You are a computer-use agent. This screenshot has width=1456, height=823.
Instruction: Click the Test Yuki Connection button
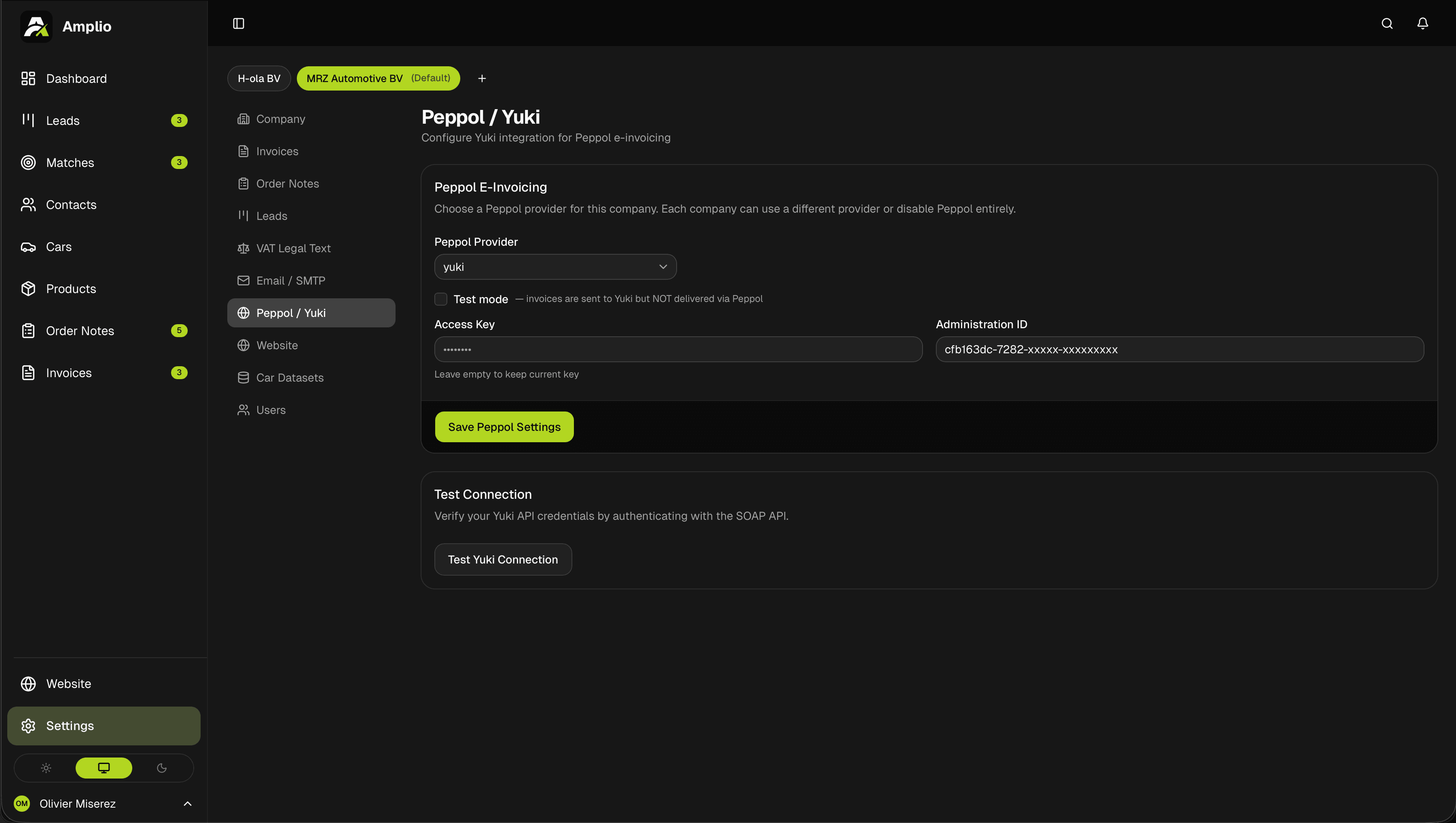pyautogui.click(x=503, y=559)
